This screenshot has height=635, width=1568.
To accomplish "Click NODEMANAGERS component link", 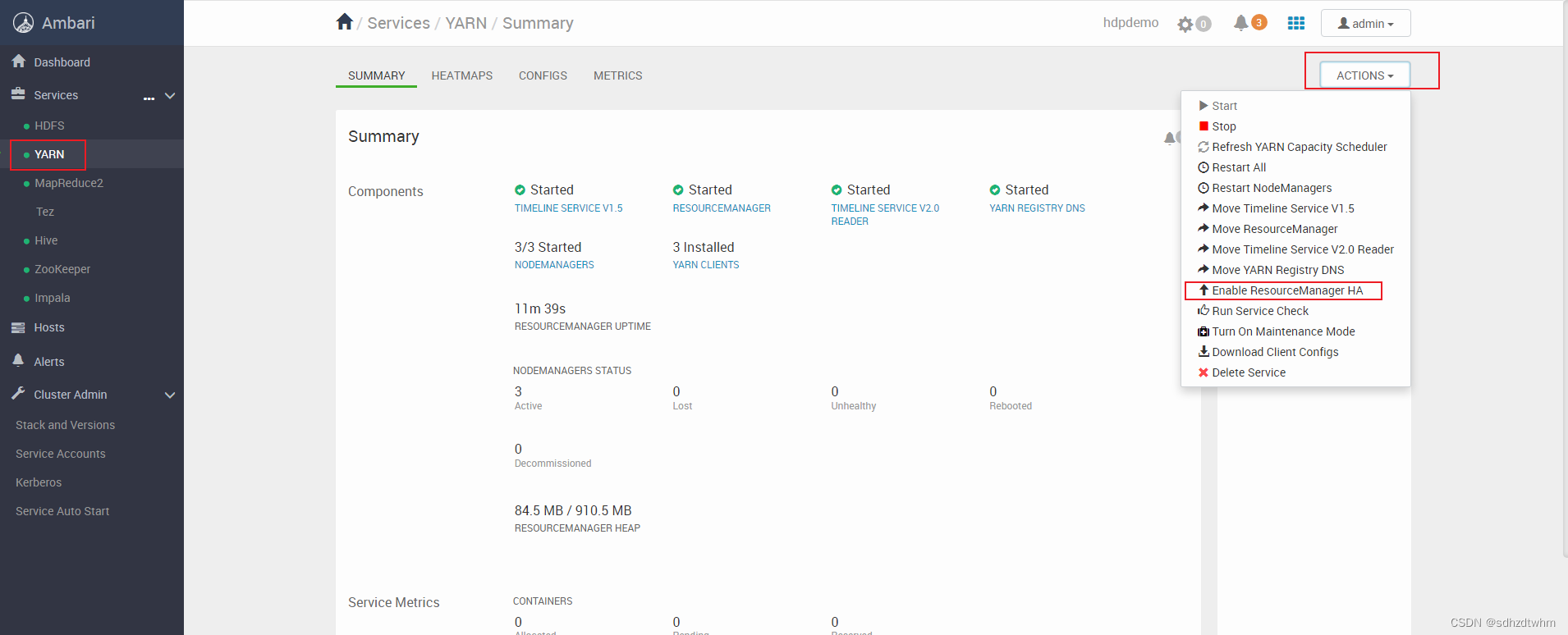I will 554,265.
